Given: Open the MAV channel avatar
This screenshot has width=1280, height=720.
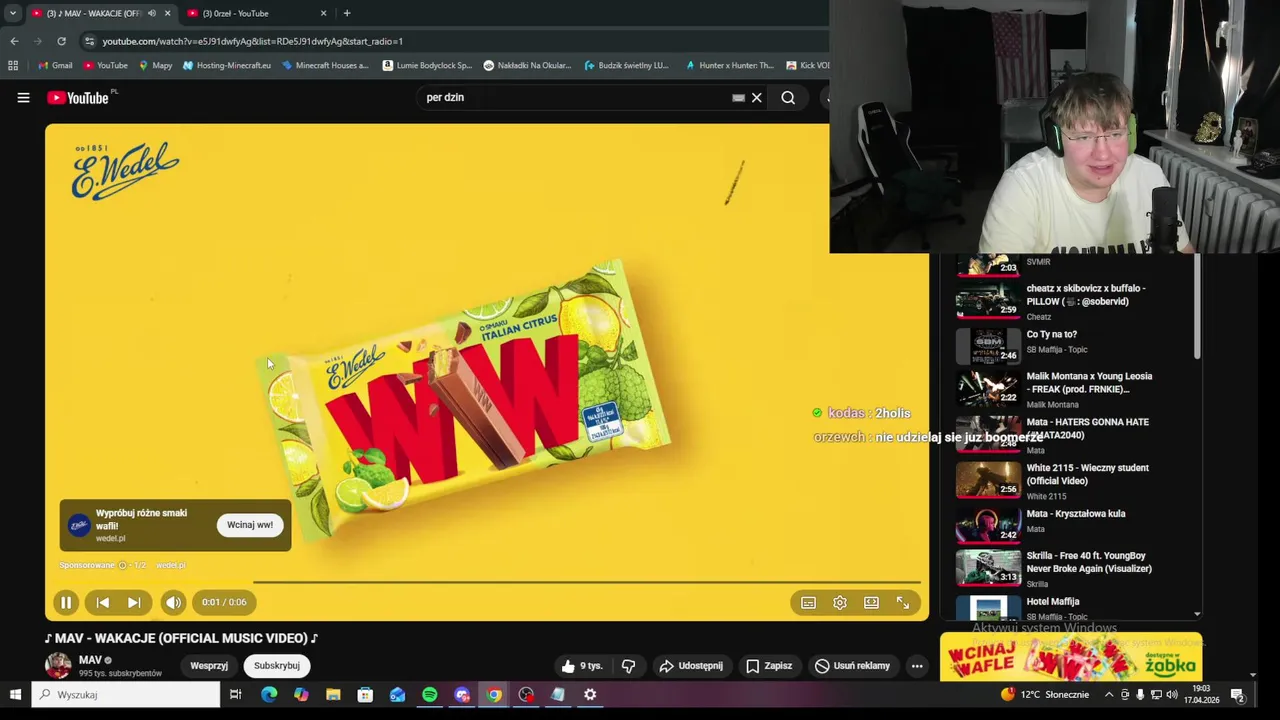Looking at the screenshot, I should coord(58,666).
